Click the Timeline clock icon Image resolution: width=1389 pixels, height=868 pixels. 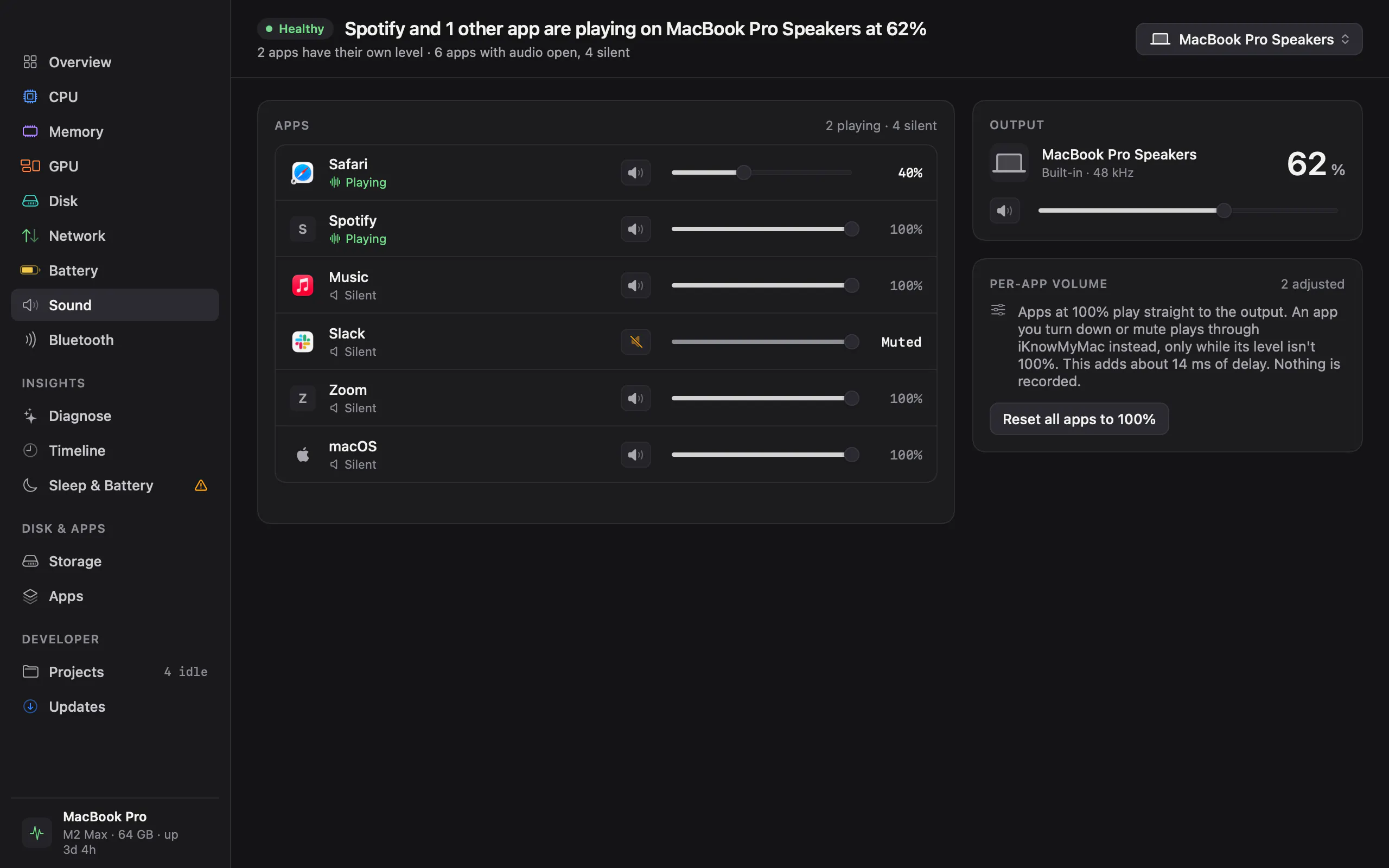pyautogui.click(x=30, y=451)
